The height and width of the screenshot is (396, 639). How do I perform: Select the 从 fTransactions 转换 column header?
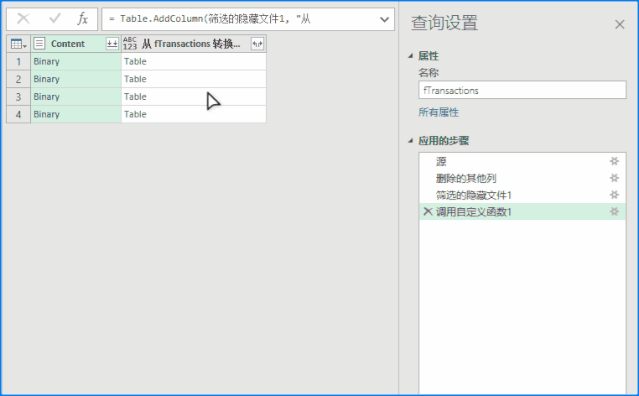(194, 44)
